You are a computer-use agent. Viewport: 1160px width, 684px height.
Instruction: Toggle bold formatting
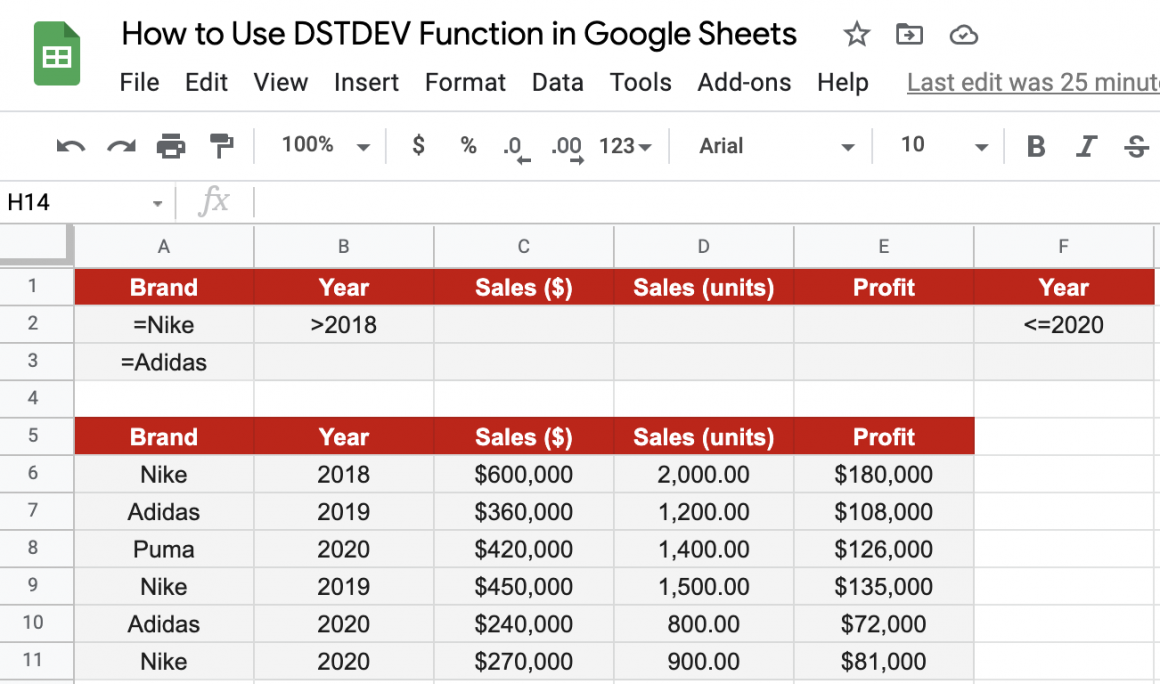pos(1035,145)
